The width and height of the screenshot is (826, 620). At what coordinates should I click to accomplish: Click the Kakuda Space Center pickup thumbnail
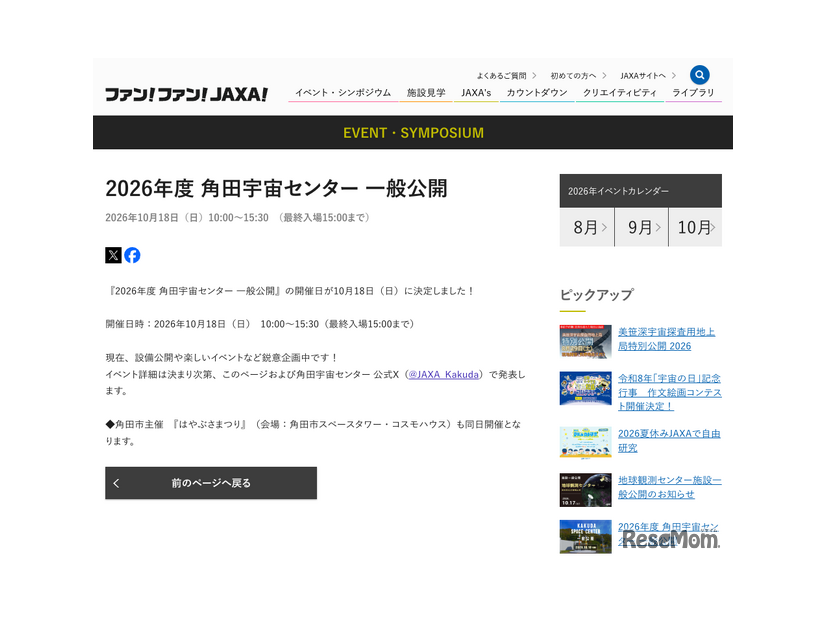click(x=585, y=537)
